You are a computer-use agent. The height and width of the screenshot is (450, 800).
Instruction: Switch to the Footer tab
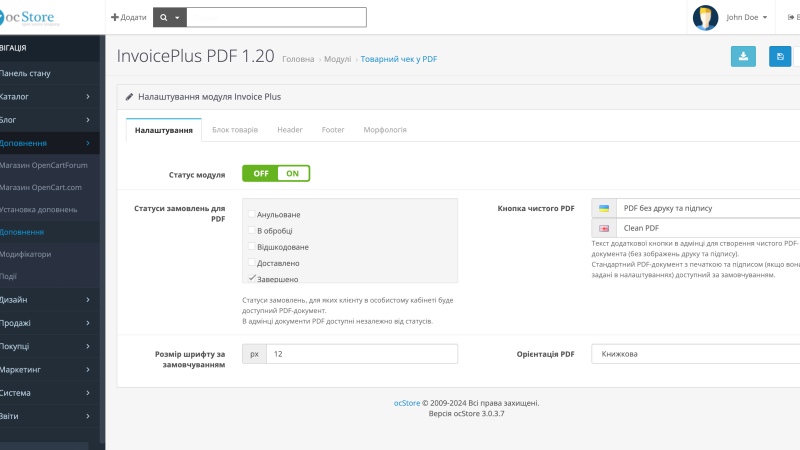[333, 130]
